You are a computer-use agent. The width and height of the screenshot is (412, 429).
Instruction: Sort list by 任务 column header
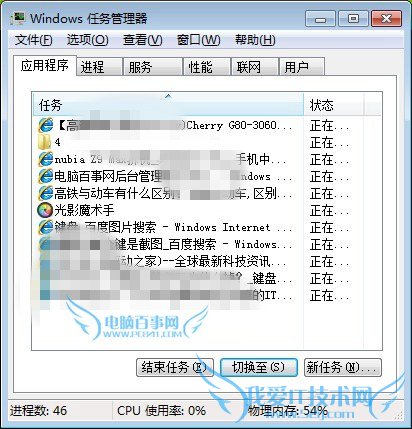[x=168, y=105]
